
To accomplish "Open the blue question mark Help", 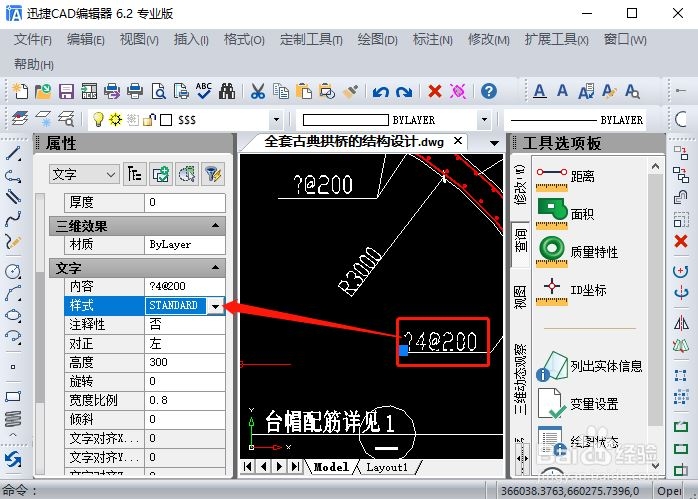I will (x=489, y=91).
